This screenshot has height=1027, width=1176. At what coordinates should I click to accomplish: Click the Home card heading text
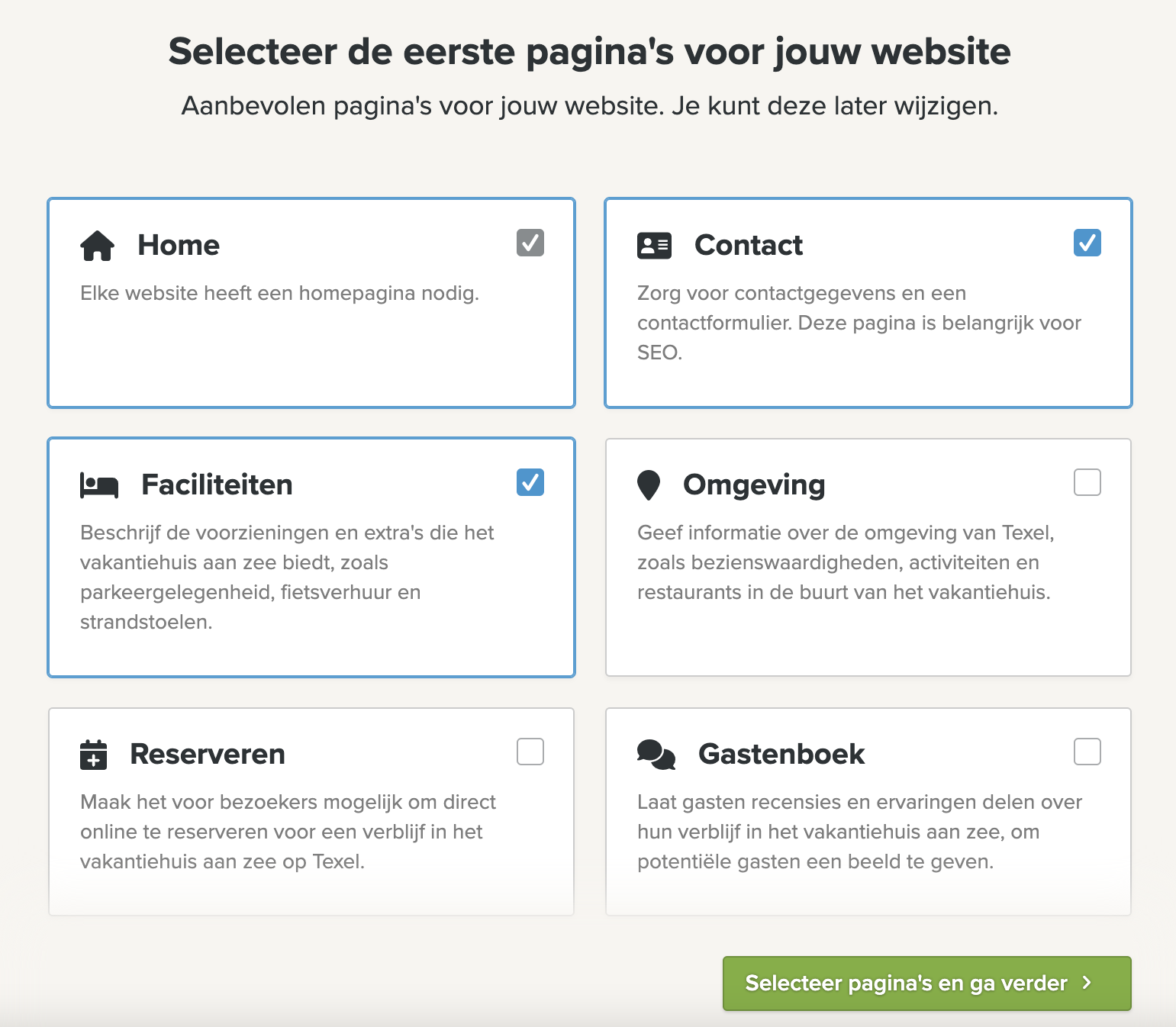179,246
